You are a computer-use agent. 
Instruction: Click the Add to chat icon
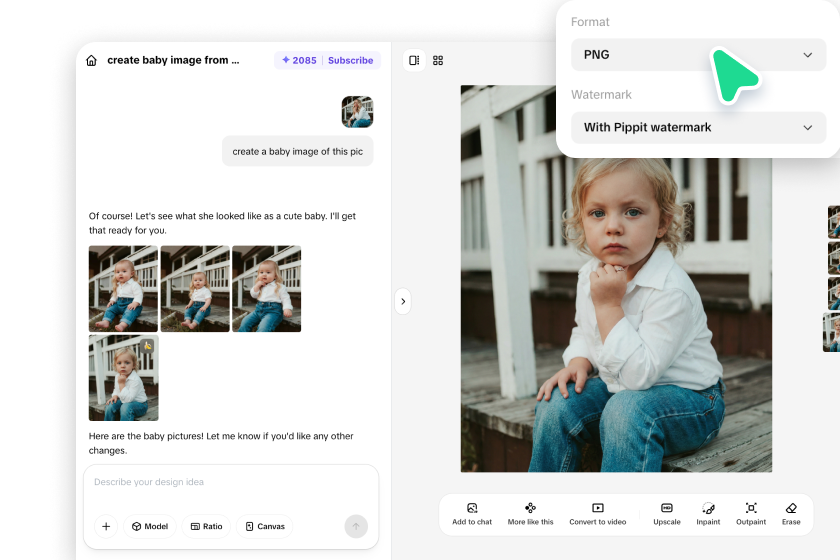(x=472, y=513)
